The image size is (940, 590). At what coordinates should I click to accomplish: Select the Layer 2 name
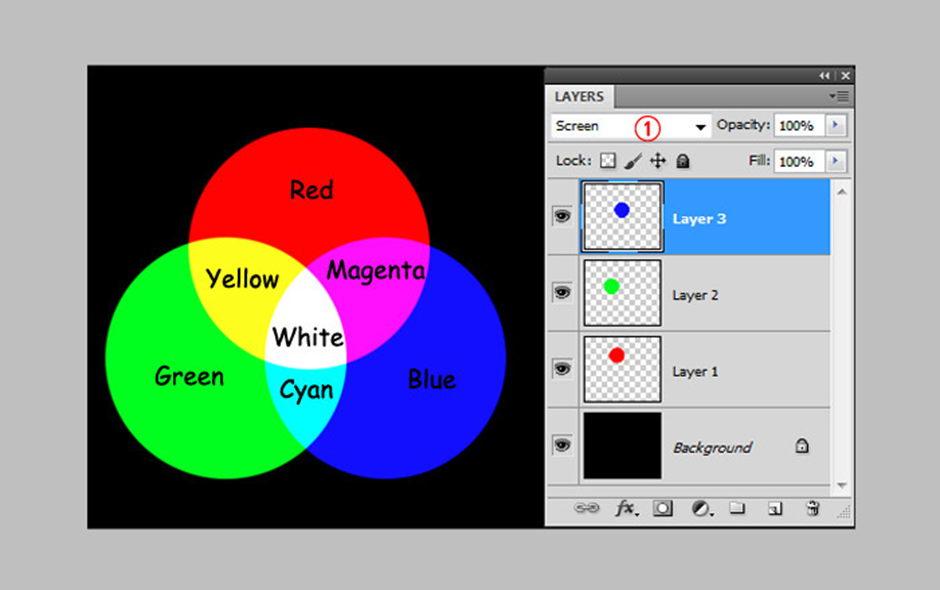coord(695,295)
